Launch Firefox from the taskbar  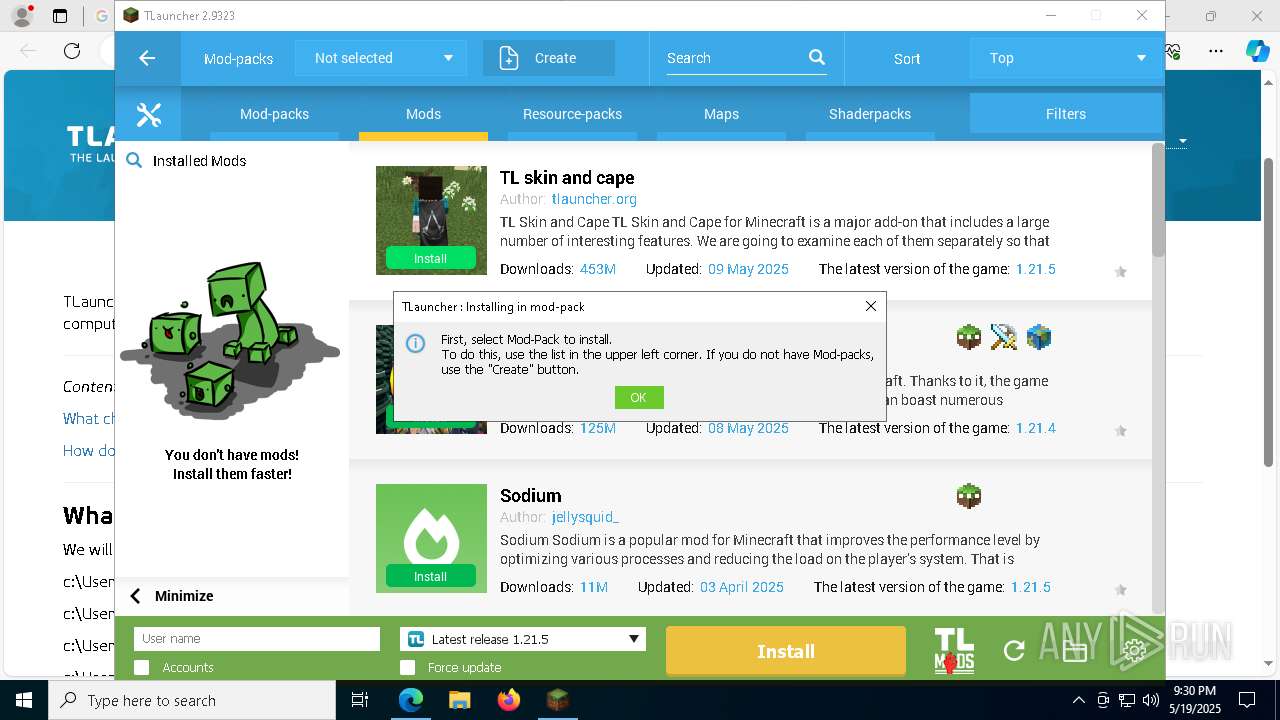(508, 700)
